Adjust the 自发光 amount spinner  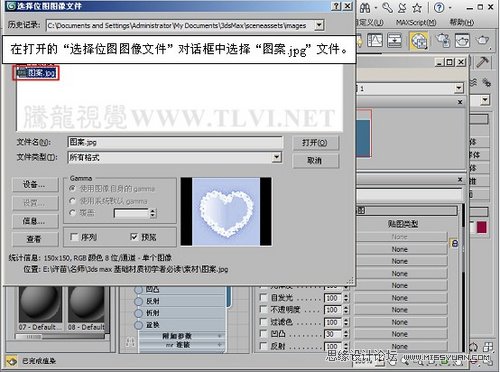[x=346, y=298]
